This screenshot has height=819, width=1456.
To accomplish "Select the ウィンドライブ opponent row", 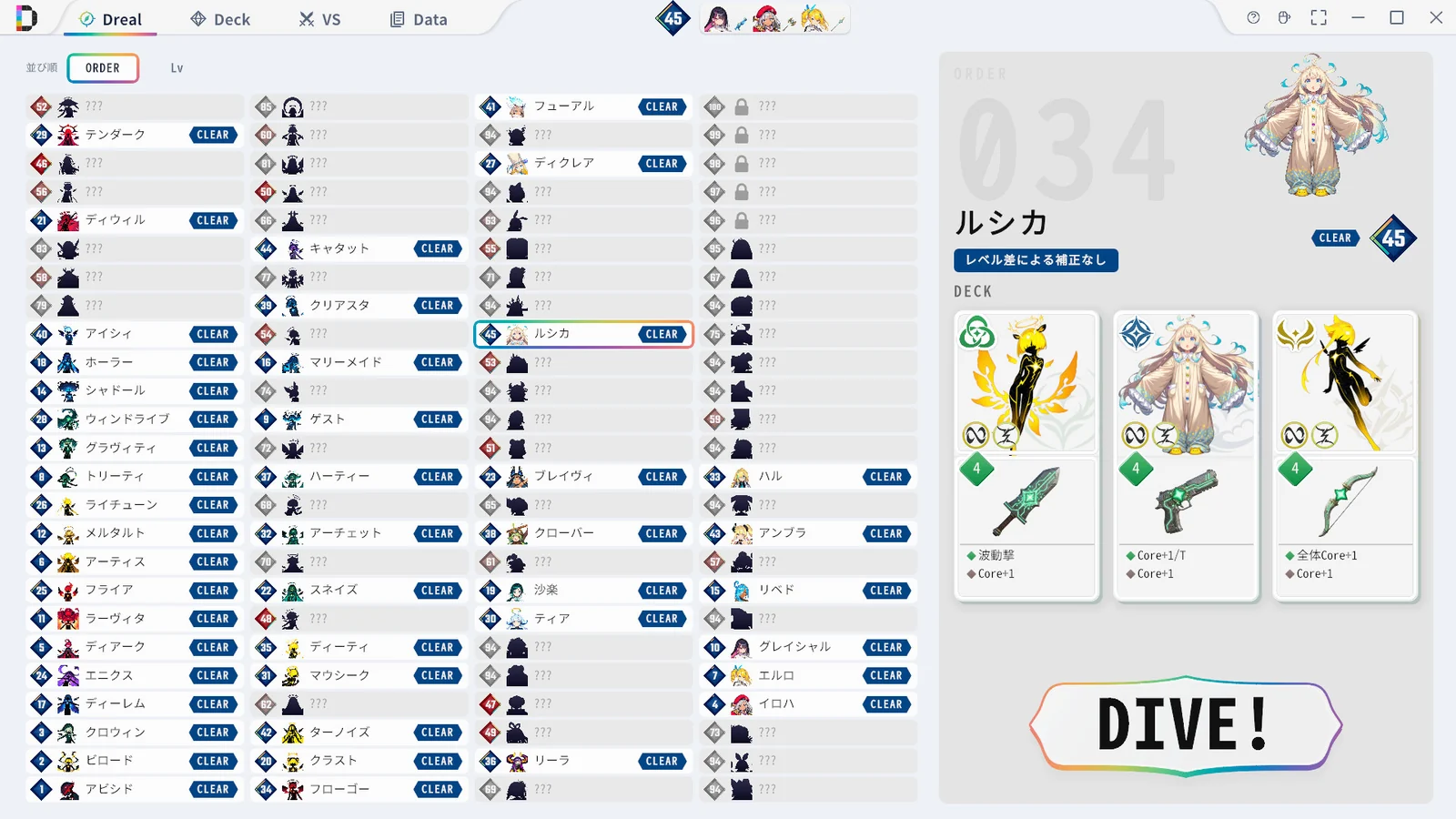I will coord(135,420).
